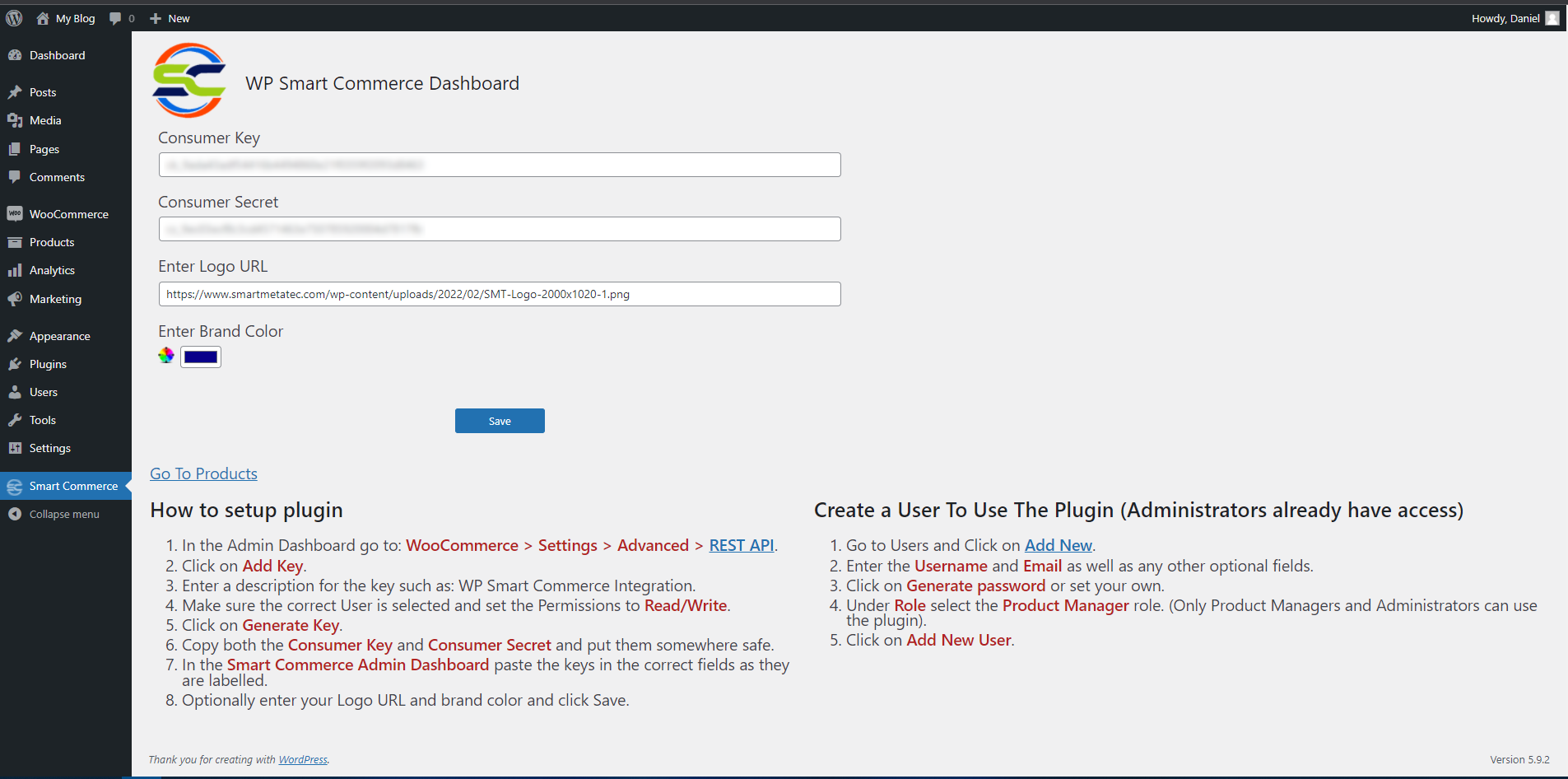This screenshot has height=779, width=1568.
Task: Click the Media icon in sidebar
Action: (15, 120)
